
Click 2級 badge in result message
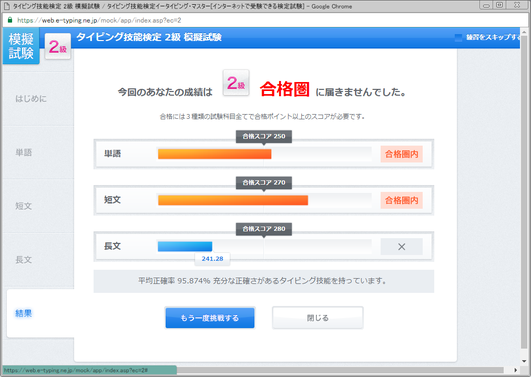(236, 83)
